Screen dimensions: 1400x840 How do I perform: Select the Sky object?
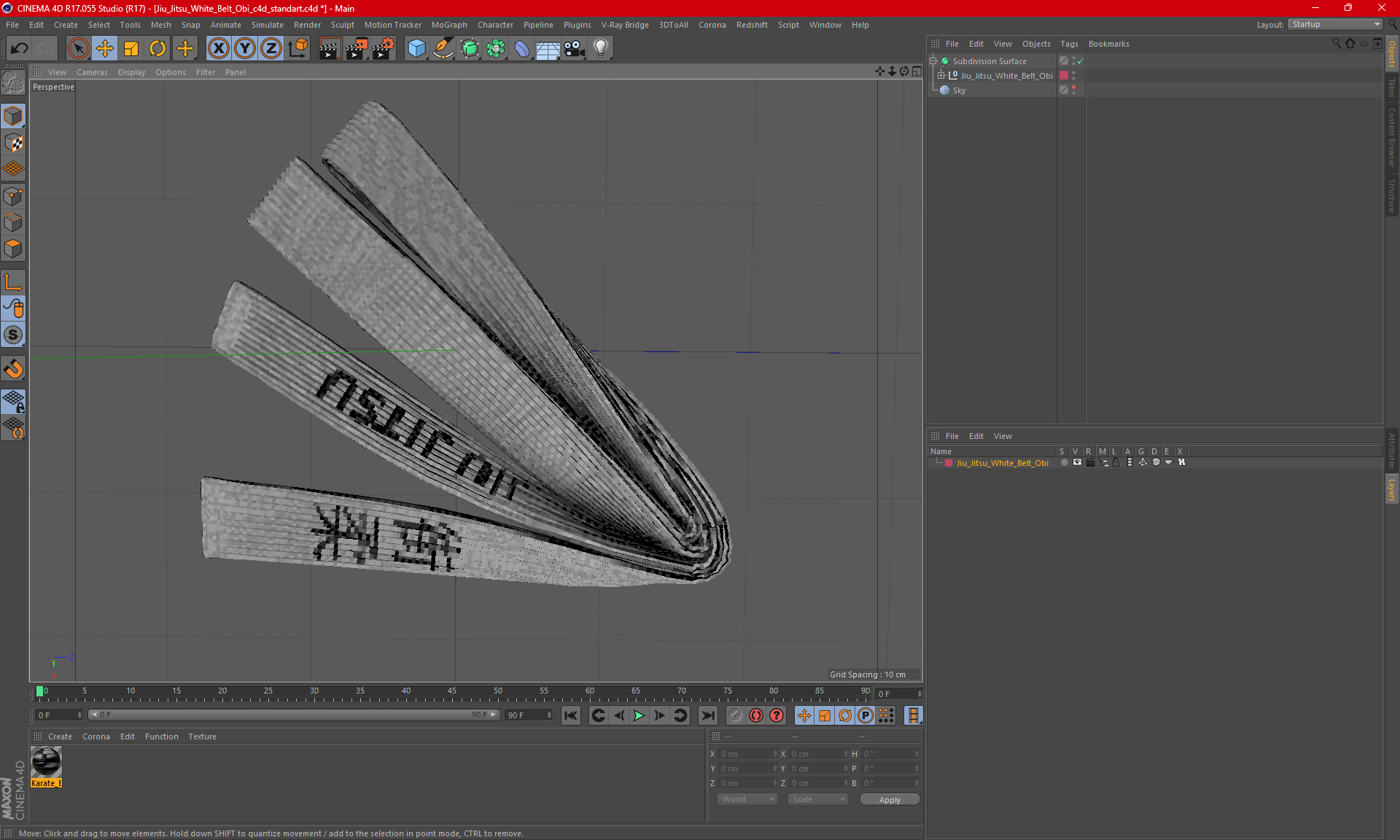(958, 90)
